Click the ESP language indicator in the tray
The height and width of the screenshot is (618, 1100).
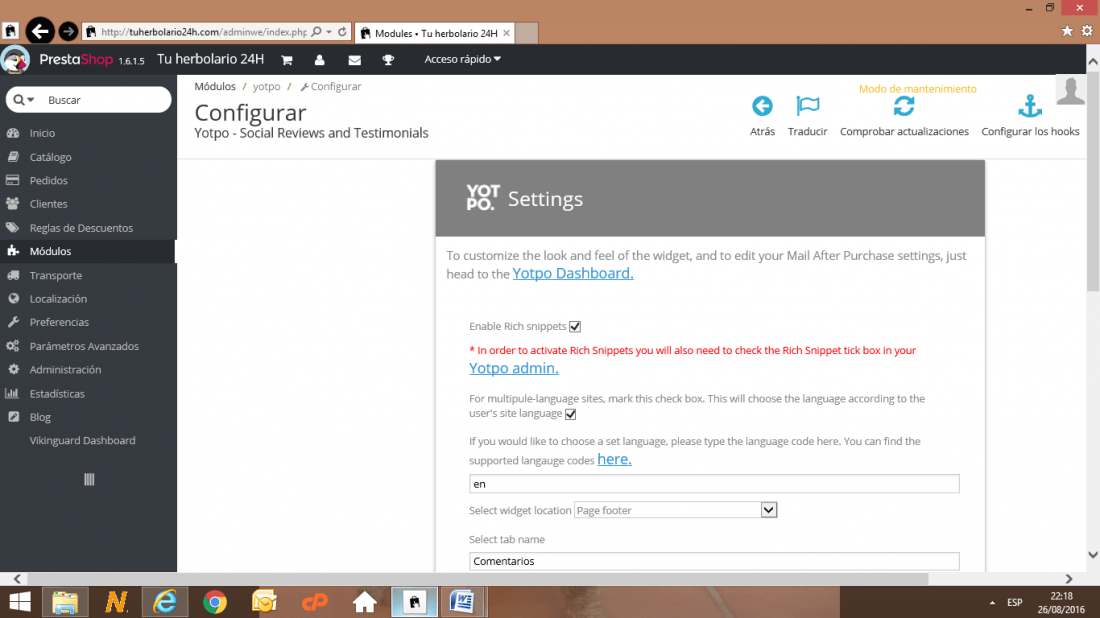1014,602
